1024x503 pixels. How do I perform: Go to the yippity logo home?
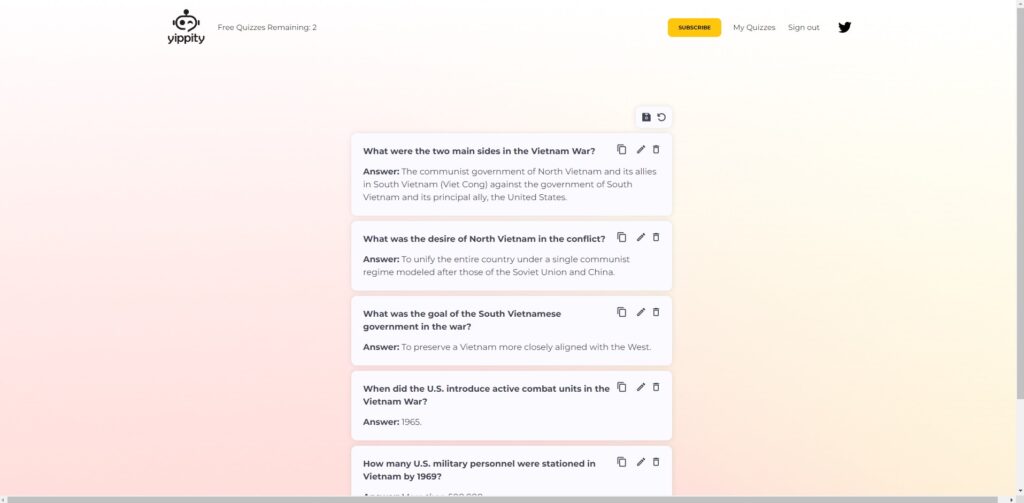click(x=186, y=27)
